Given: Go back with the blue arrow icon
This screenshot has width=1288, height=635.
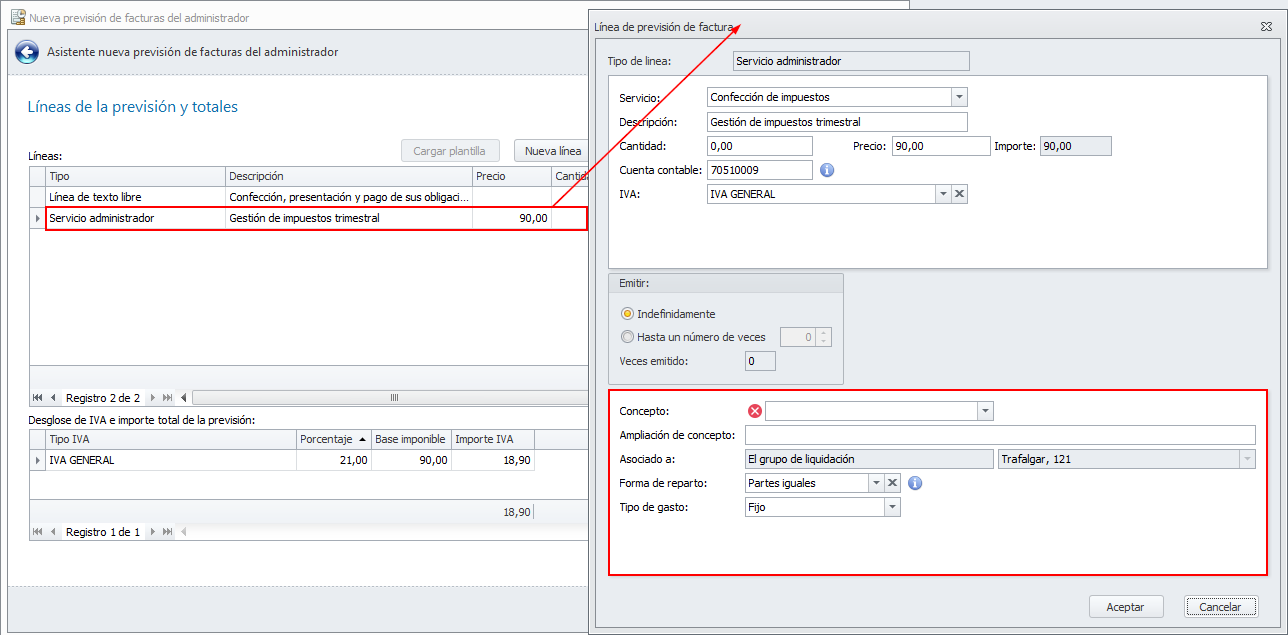Looking at the screenshot, I should point(27,52).
